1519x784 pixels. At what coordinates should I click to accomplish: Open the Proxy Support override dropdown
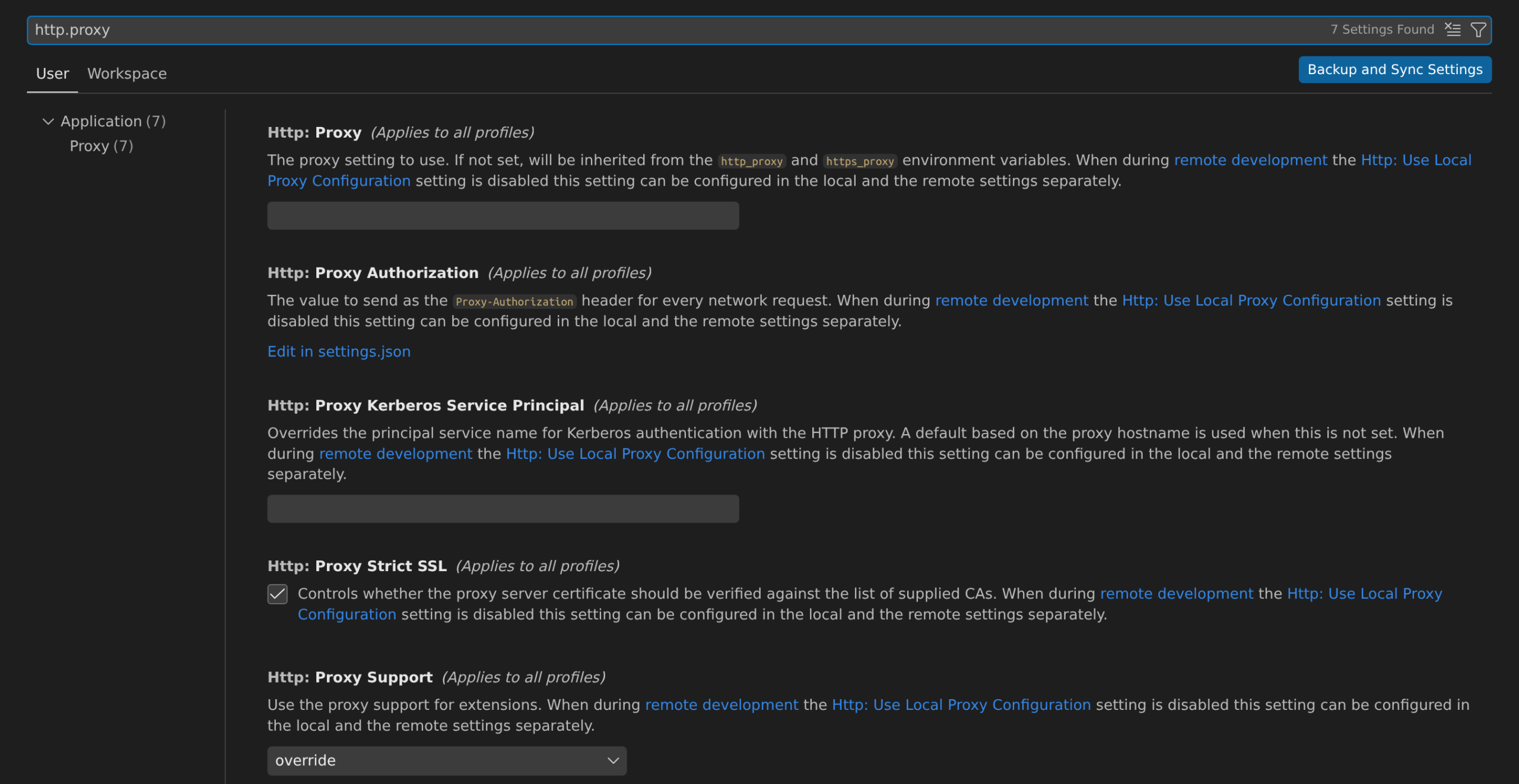tap(447, 760)
